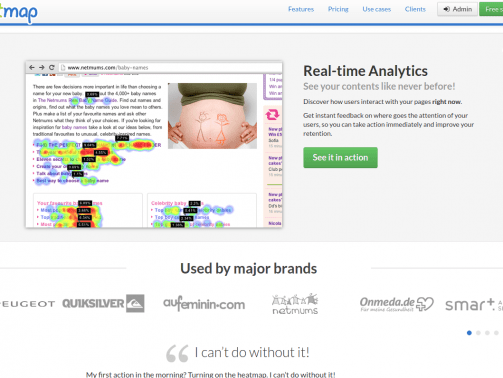Click the www.netmums.com address bar in screenshot
The width and height of the screenshot is (503, 378).
point(170,68)
